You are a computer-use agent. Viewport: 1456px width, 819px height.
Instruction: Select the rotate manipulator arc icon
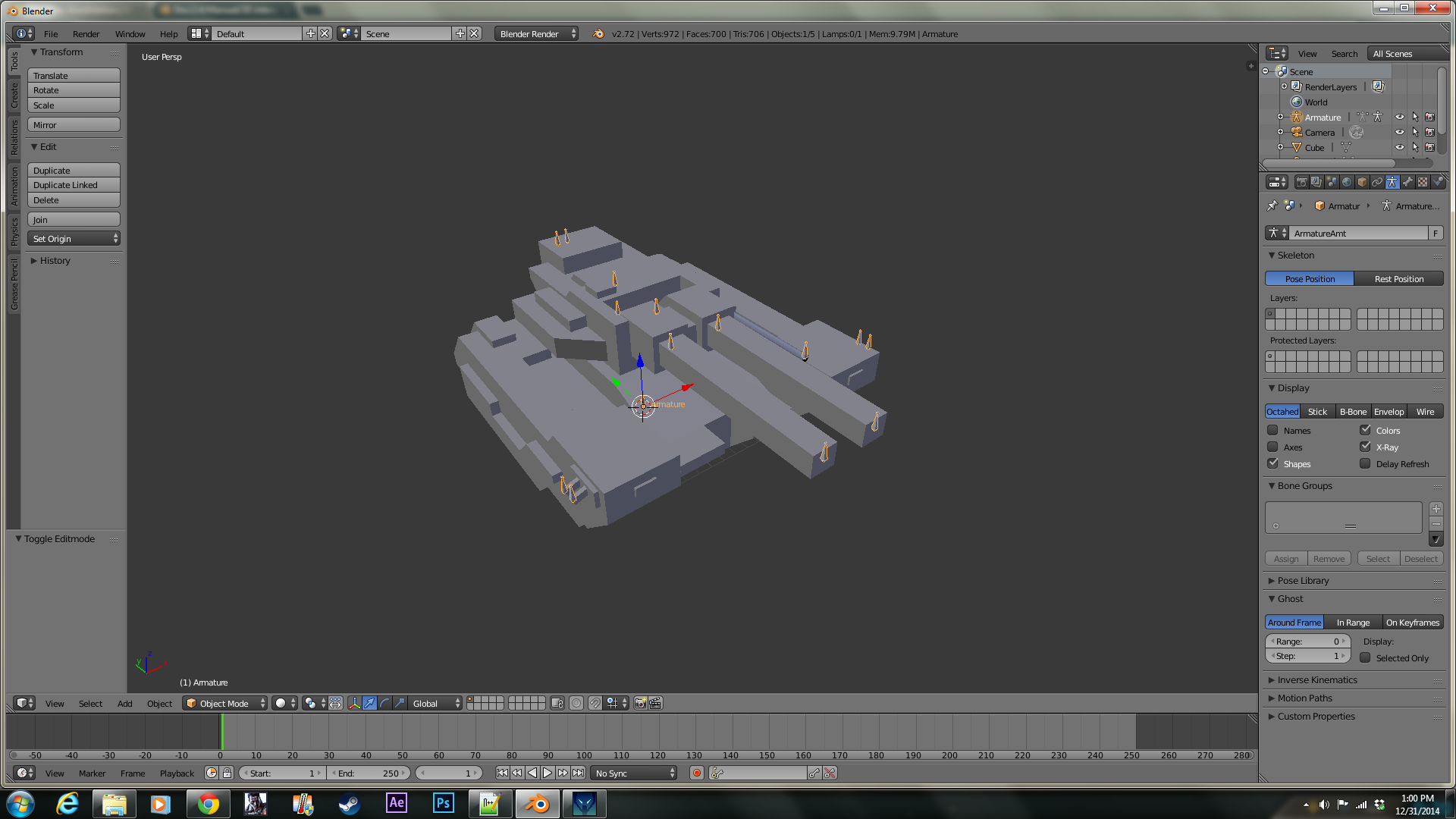pos(384,703)
